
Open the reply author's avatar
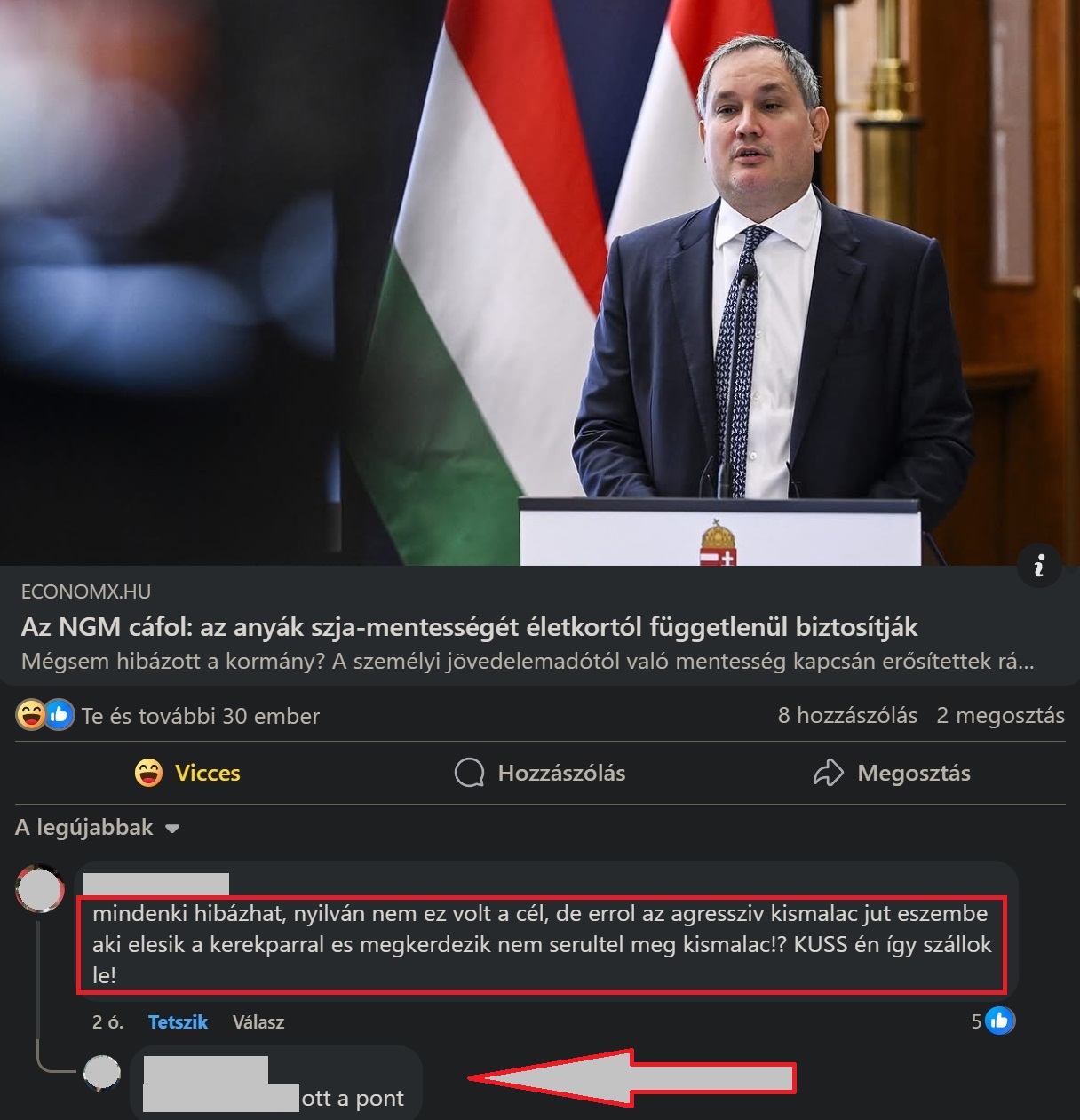click(x=102, y=1073)
